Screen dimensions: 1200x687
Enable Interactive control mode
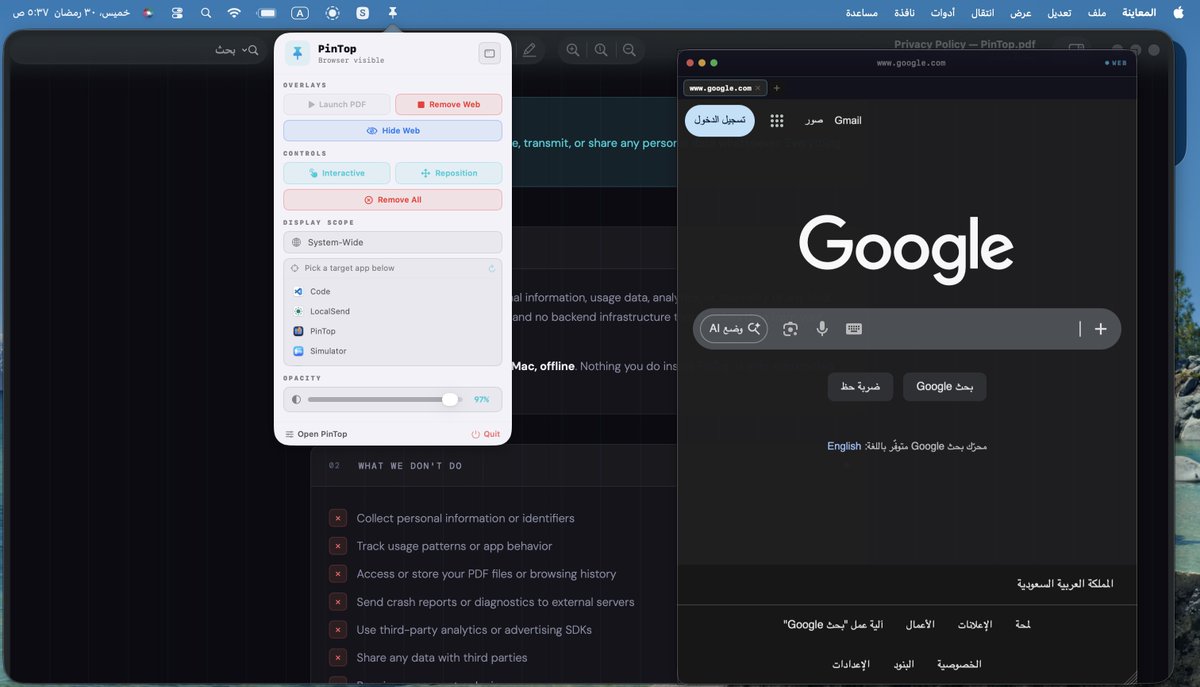pos(336,173)
